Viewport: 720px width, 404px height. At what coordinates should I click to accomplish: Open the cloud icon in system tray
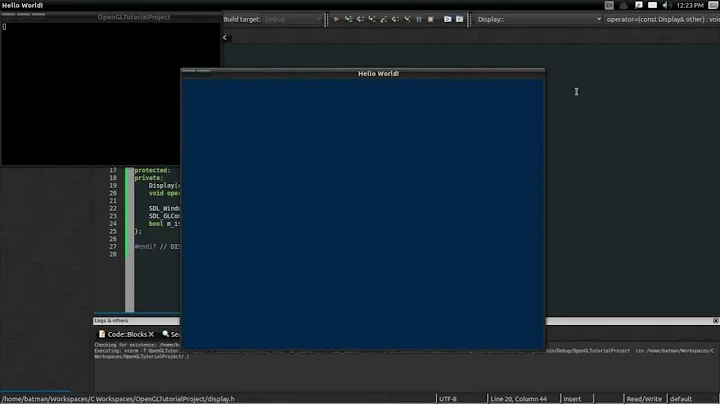[624, 6]
